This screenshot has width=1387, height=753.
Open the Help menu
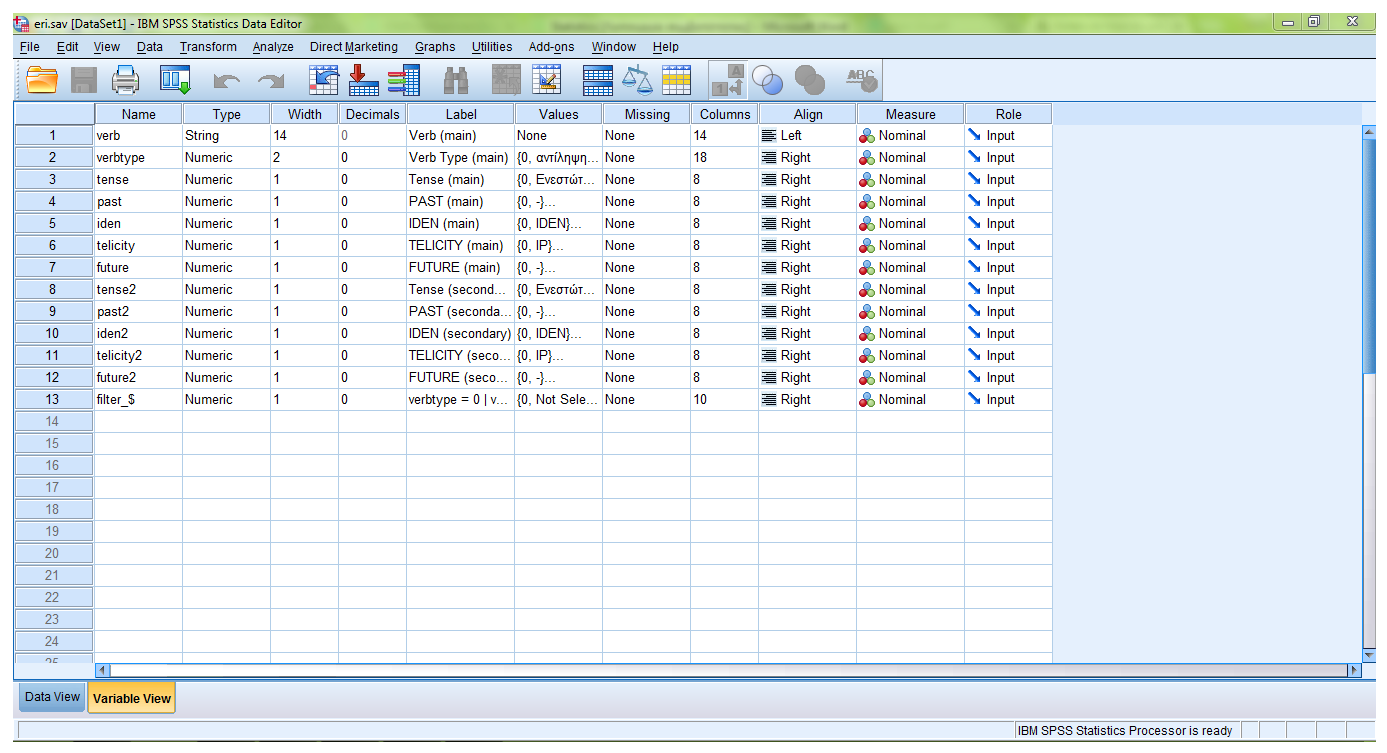(665, 47)
